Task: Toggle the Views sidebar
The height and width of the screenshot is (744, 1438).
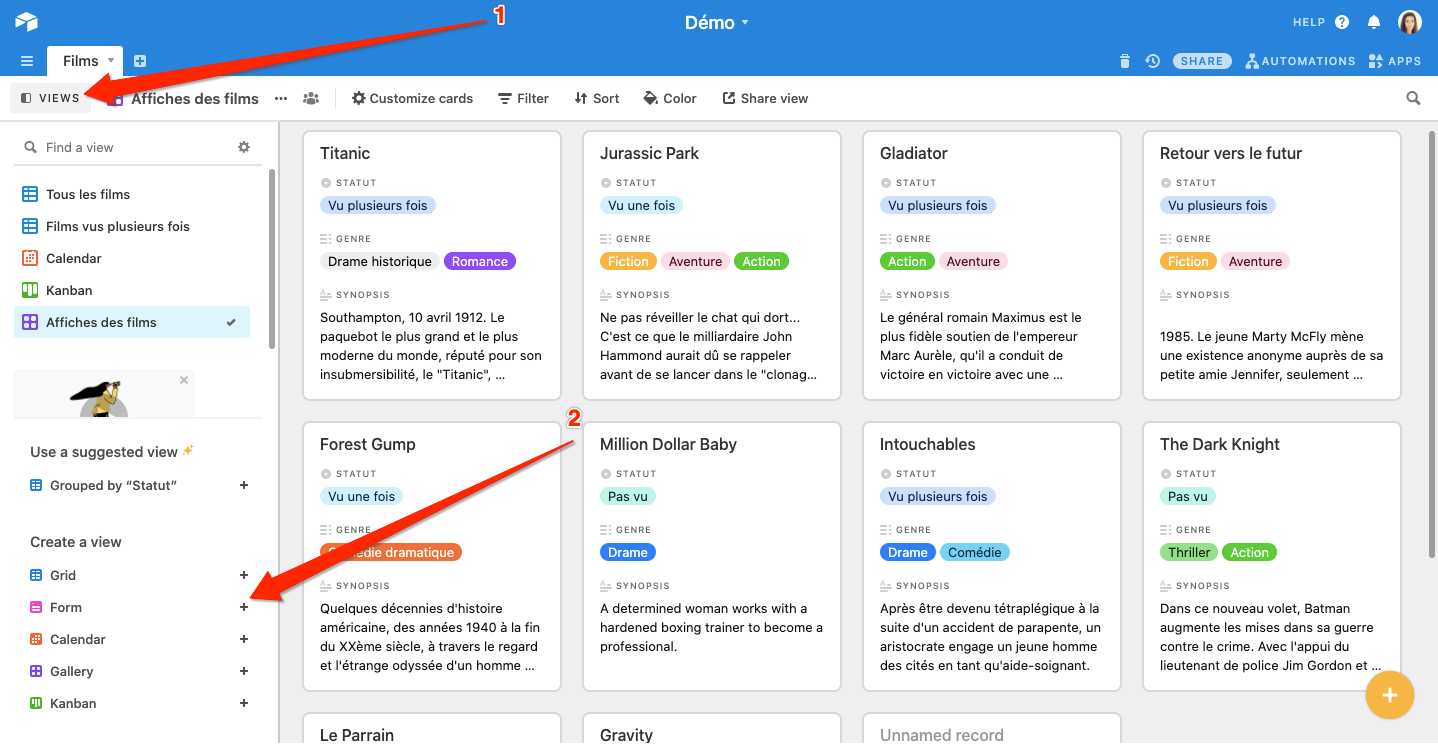Action: click(50, 98)
